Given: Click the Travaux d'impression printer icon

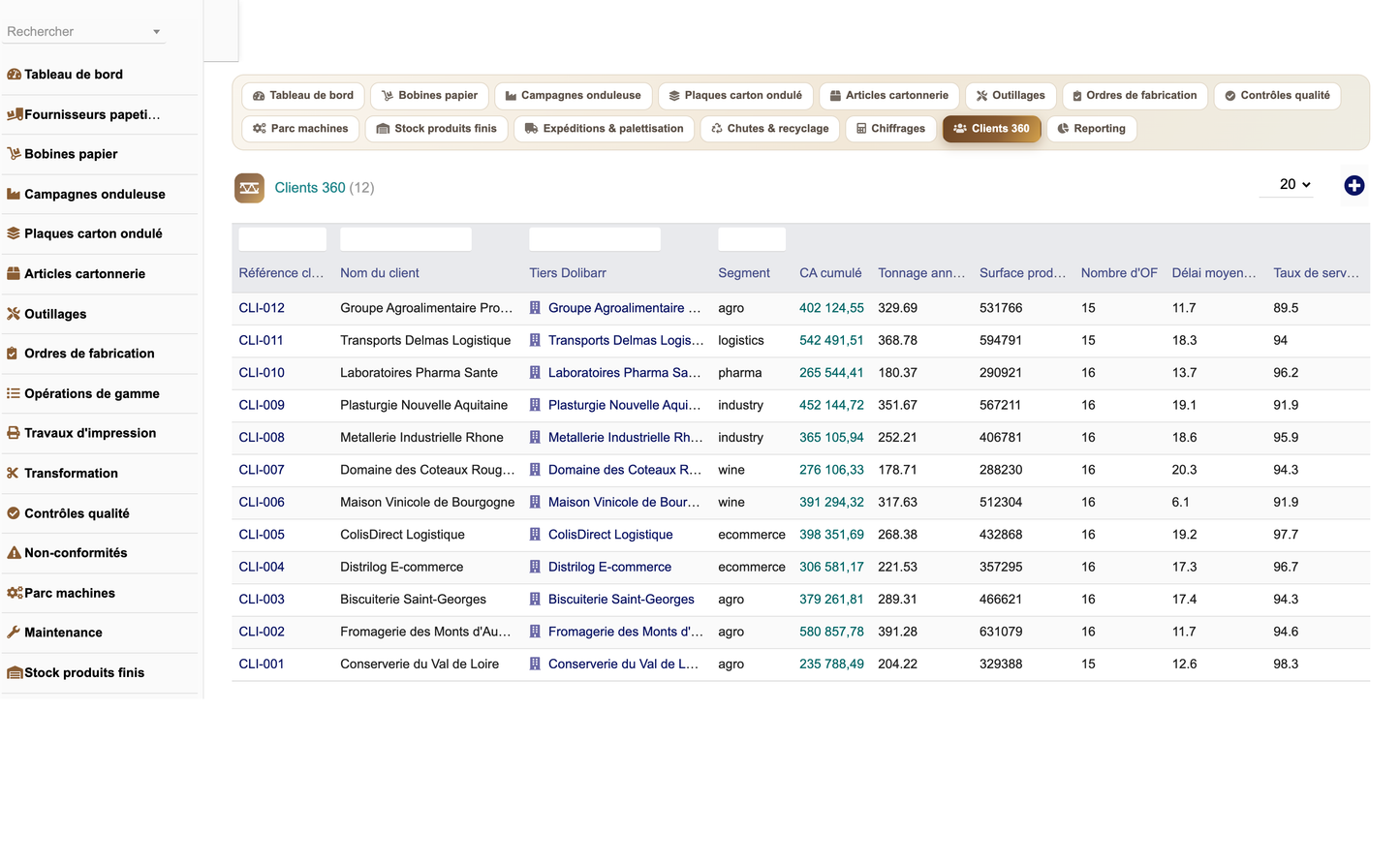Looking at the screenshot, I should tap(14, 433).
